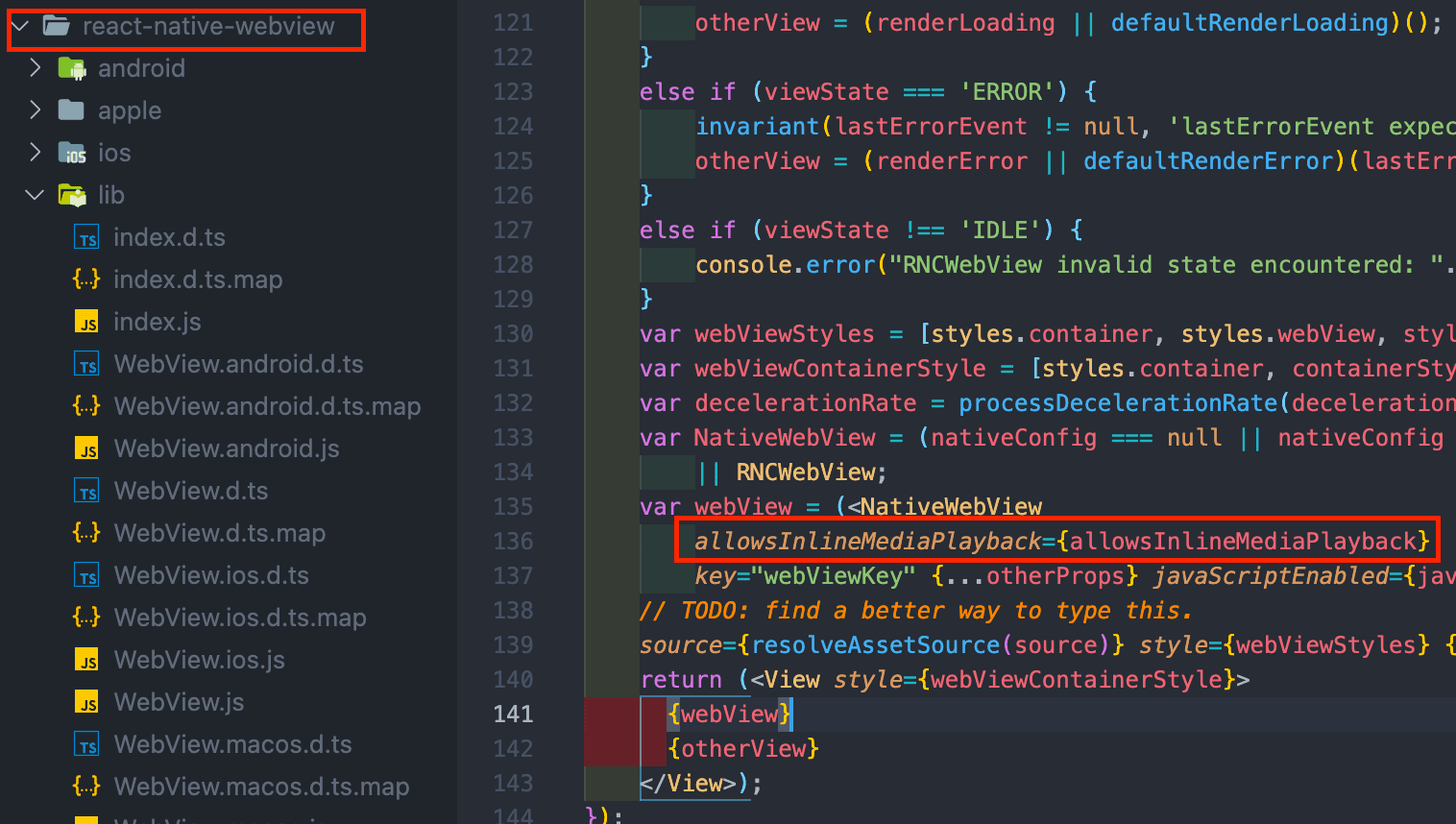Click the react-native-webview open folder icon

57,26
